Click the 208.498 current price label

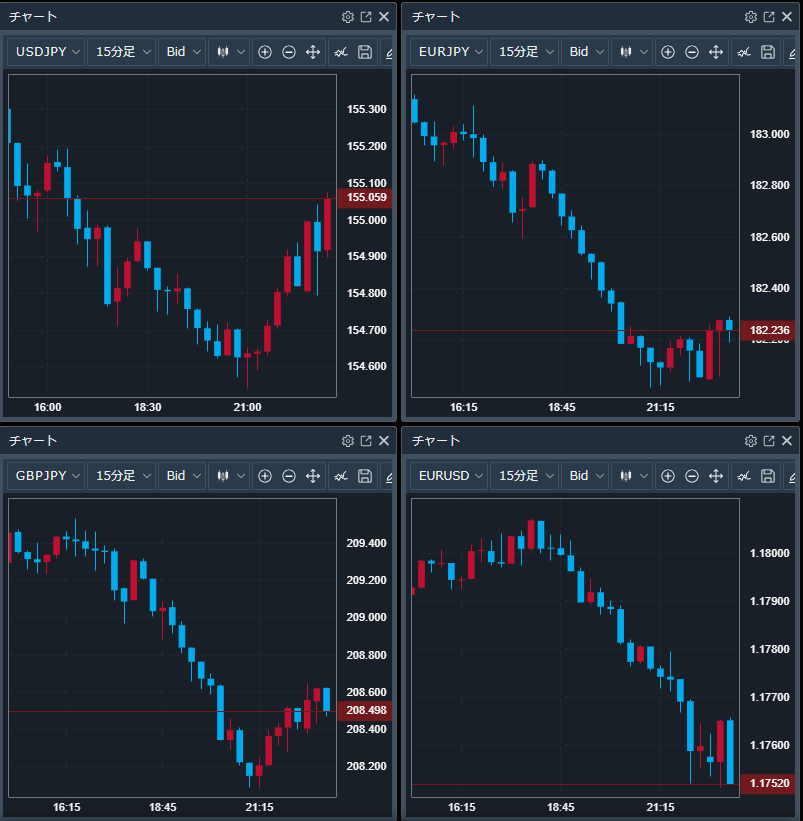point(364,711)
